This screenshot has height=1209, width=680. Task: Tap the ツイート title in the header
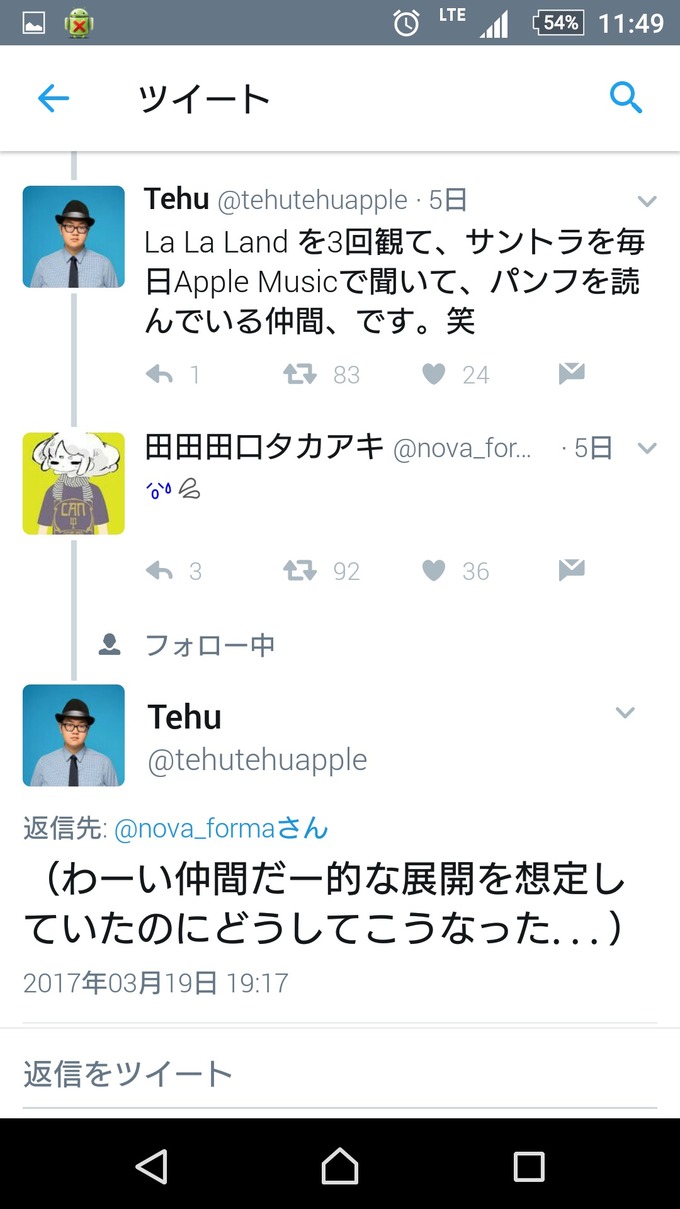(x=203, y=97)
